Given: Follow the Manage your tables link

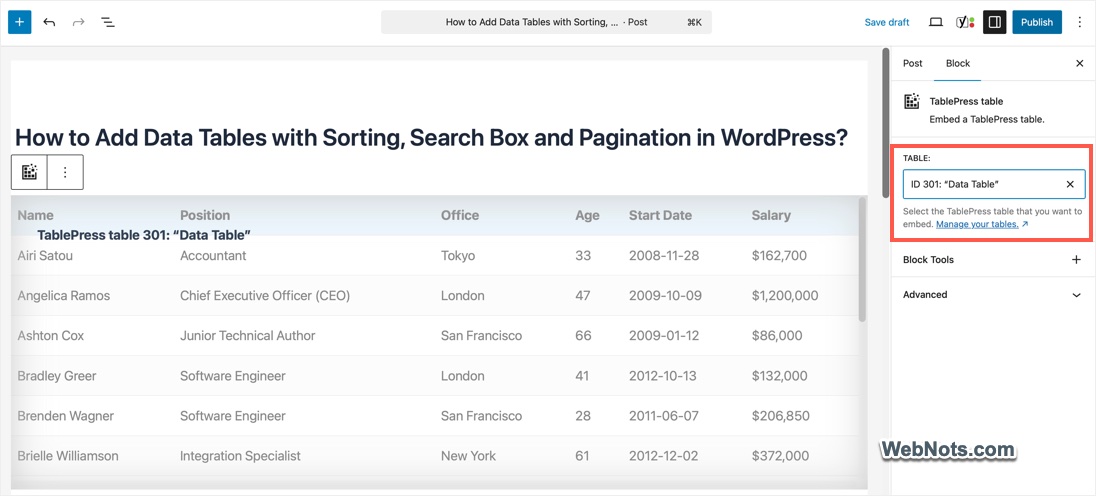Looking at the screenshot, I should click(982, 224).
